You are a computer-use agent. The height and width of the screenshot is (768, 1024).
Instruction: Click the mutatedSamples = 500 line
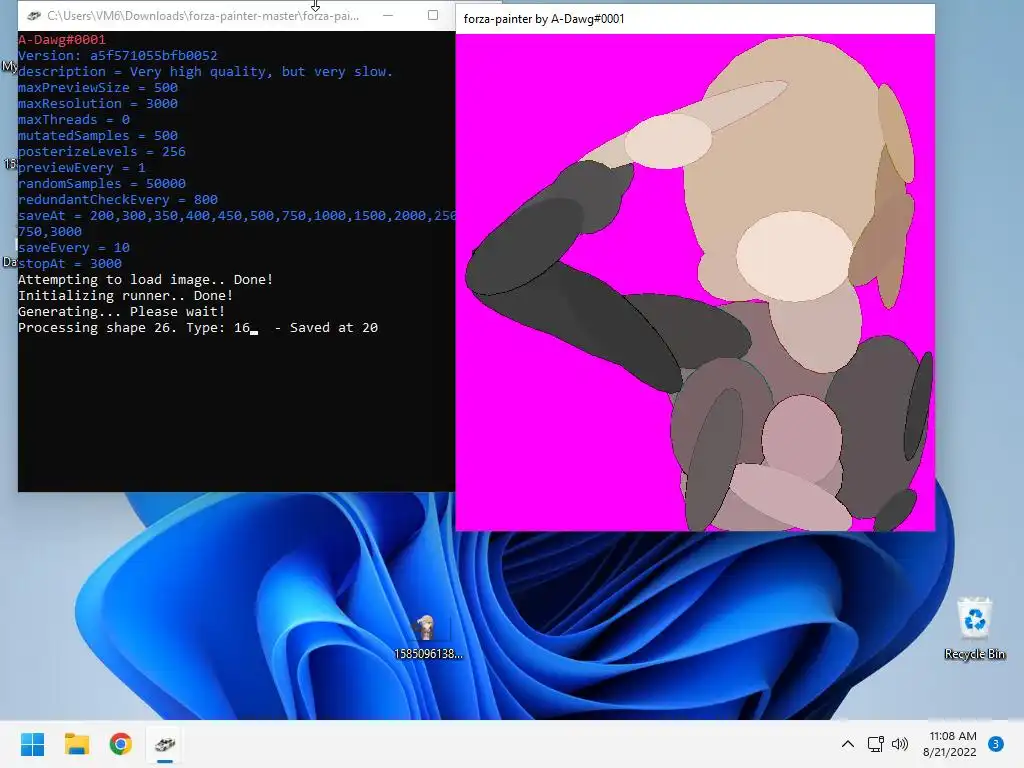click(97, 136)
